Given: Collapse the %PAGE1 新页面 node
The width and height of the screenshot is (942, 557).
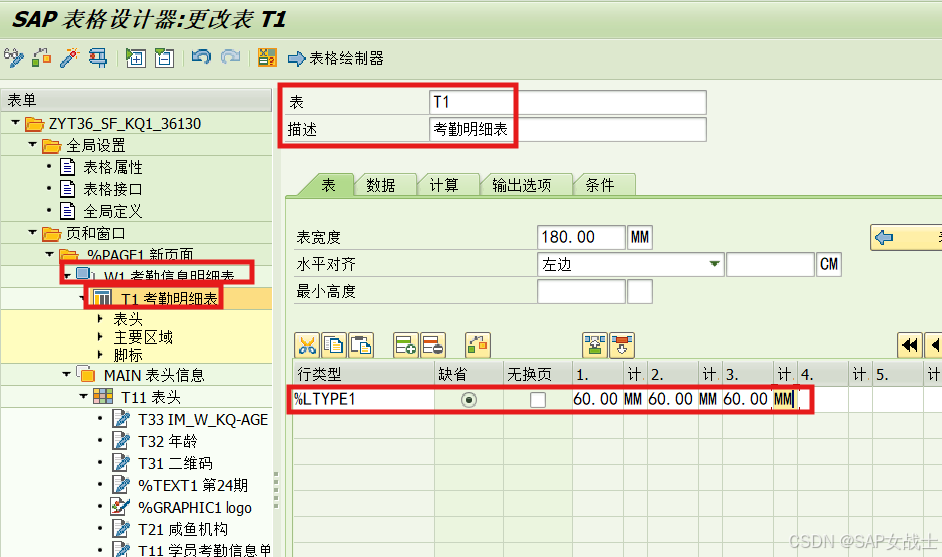Looking at the screenshot, I should point(49,254).
